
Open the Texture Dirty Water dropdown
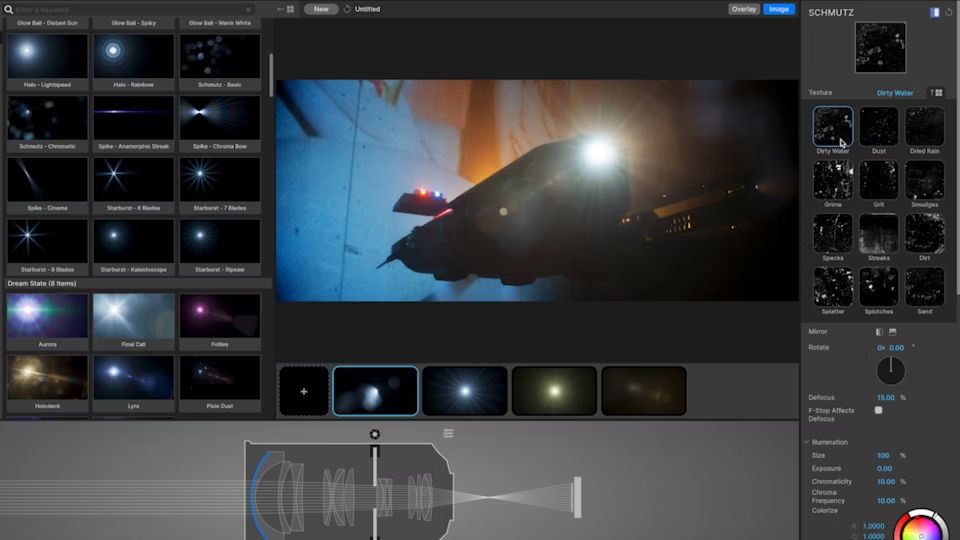[894, 93]
